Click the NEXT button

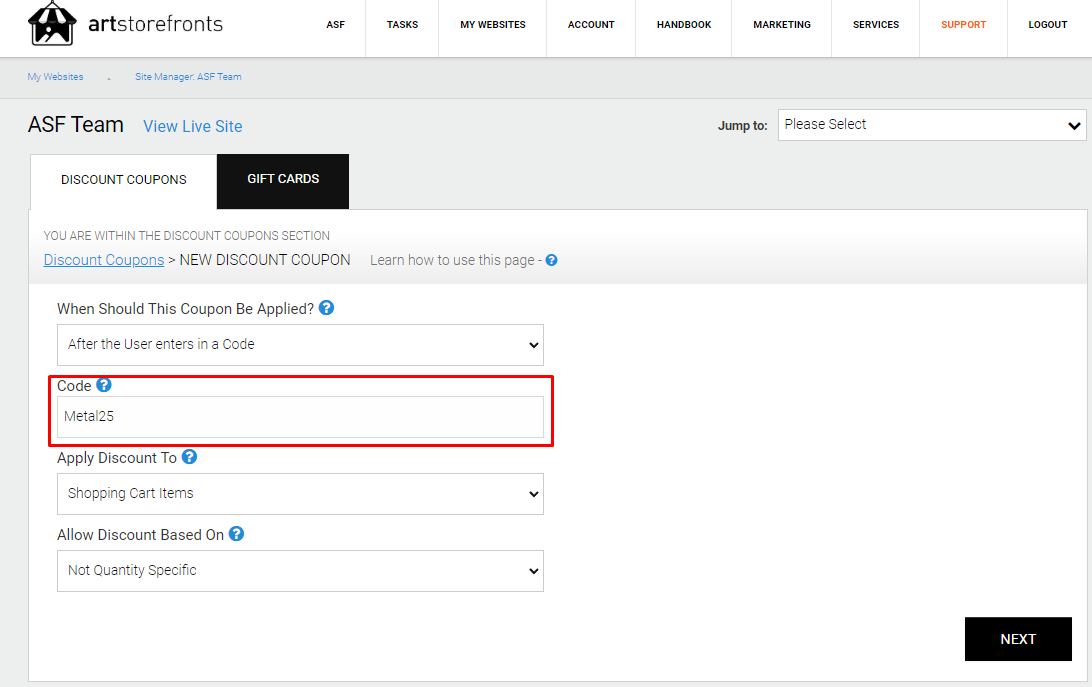coord(1018,639)
